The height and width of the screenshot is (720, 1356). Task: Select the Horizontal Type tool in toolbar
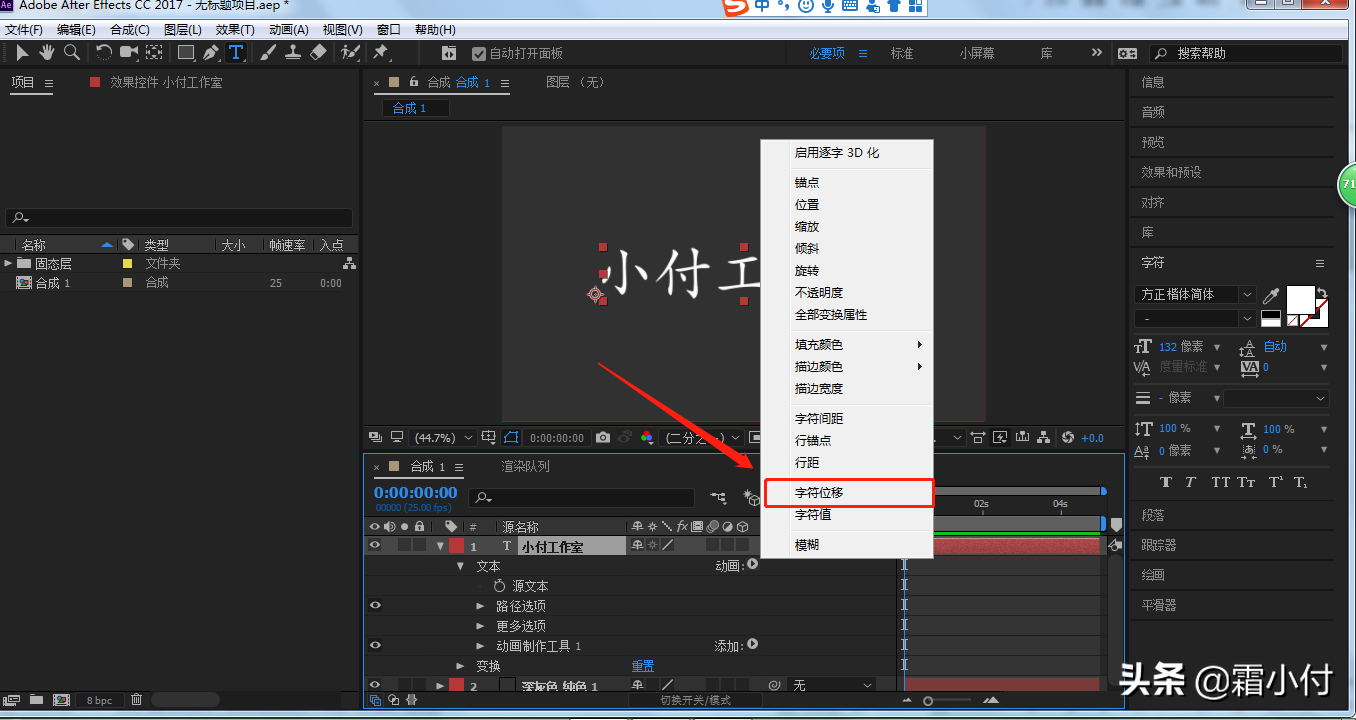pos(236,53)
